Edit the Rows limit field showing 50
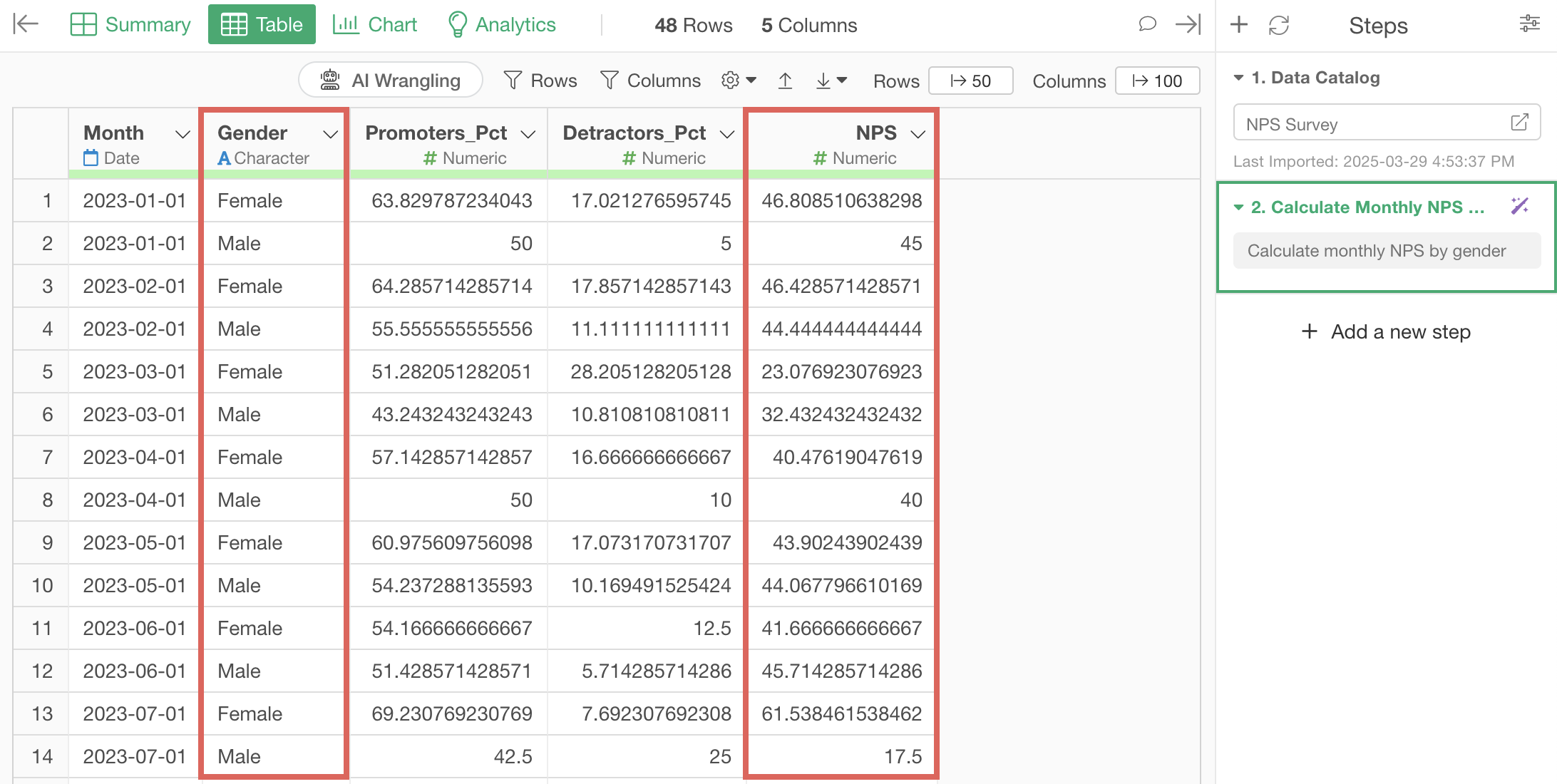This screenshot has width=1557, height=784. [x=971, y=81]
